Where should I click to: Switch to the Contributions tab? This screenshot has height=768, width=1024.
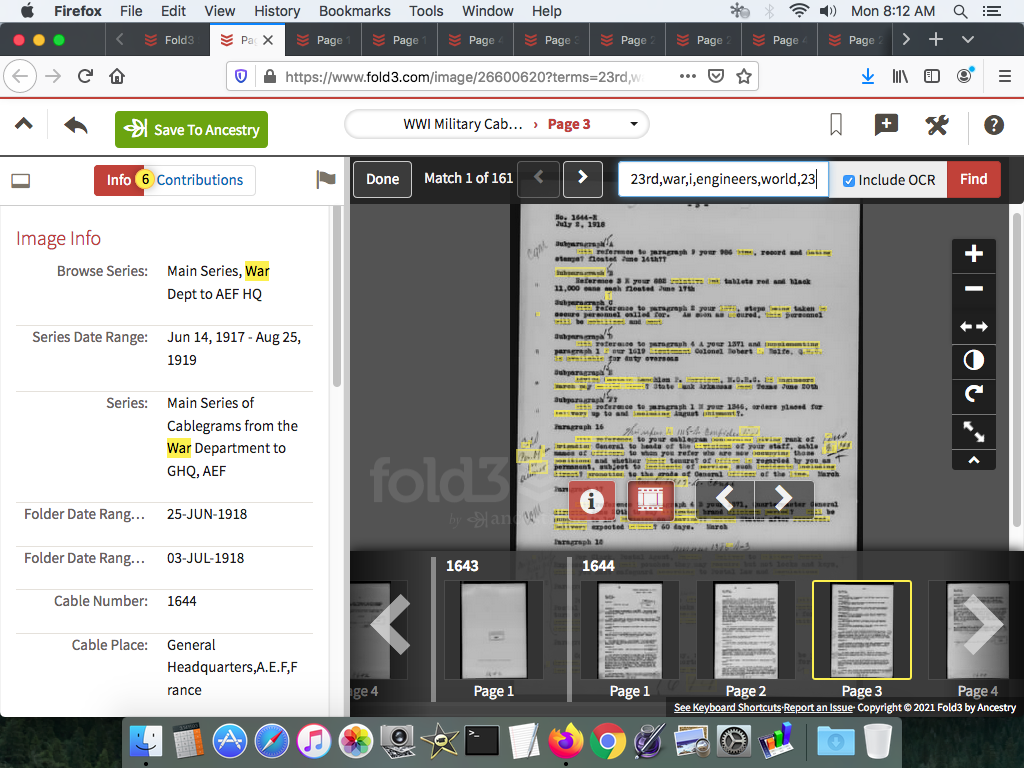199,180
